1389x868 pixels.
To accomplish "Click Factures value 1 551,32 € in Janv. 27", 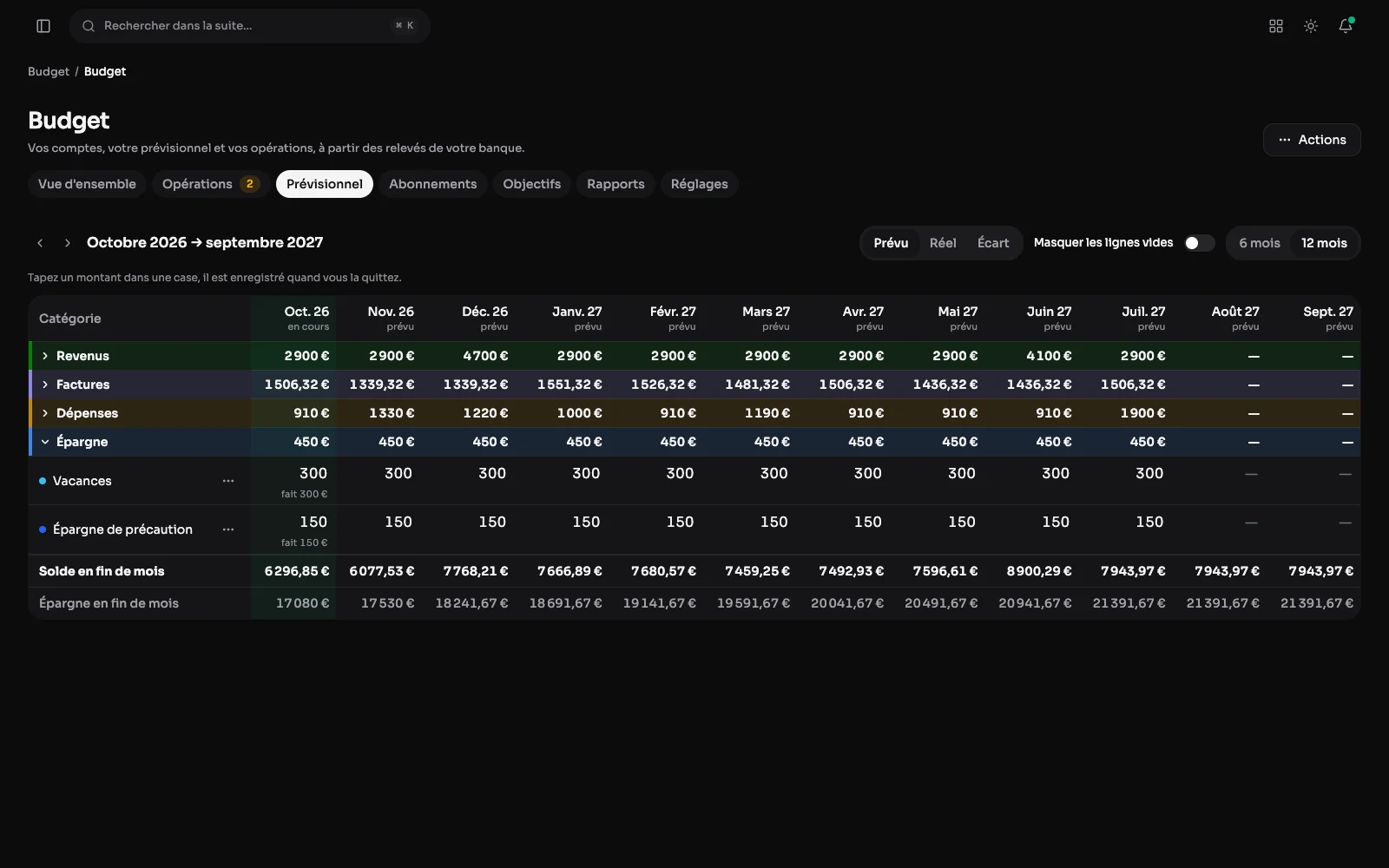I will click(x=569, y=385).
